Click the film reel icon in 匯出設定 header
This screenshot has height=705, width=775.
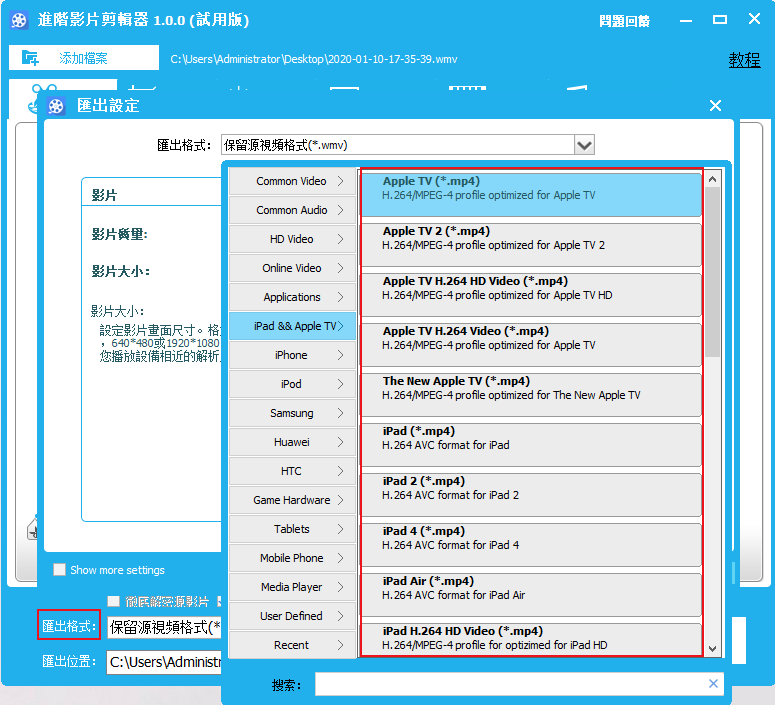(x=56, y=106)
